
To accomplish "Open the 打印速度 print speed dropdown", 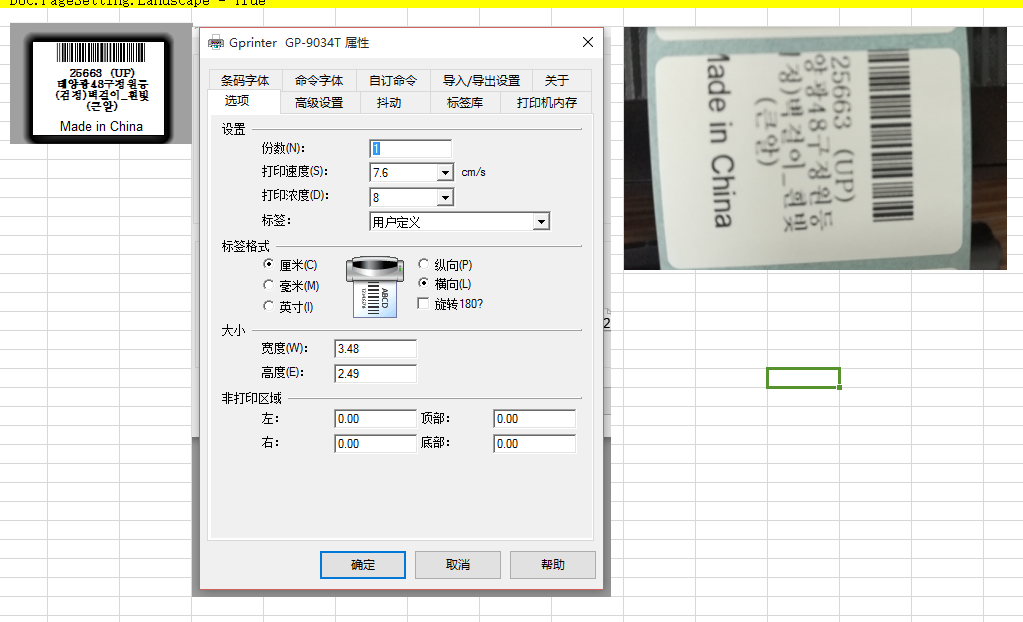I will point(445,172).
